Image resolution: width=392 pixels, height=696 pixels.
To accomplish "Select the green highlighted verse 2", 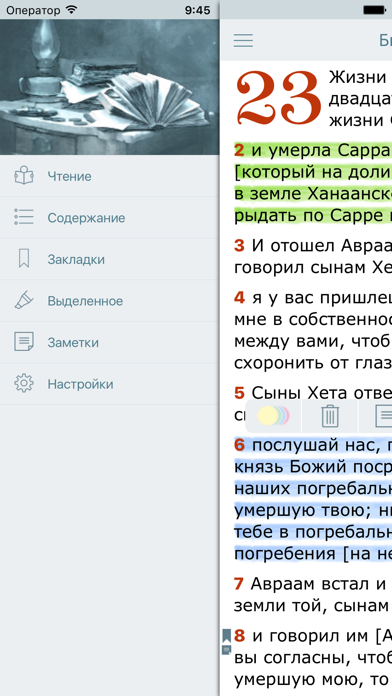I will point(313,183).
